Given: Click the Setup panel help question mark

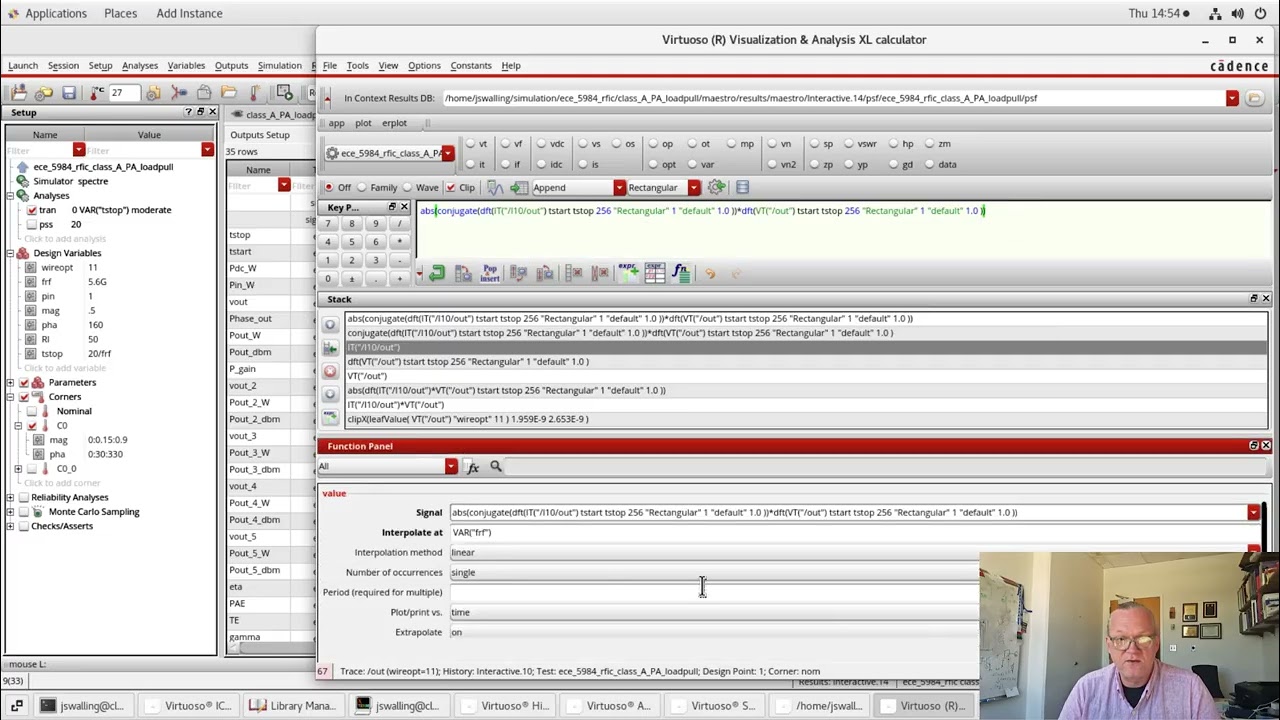Looking at the screenshot, I should click(188, 112).
